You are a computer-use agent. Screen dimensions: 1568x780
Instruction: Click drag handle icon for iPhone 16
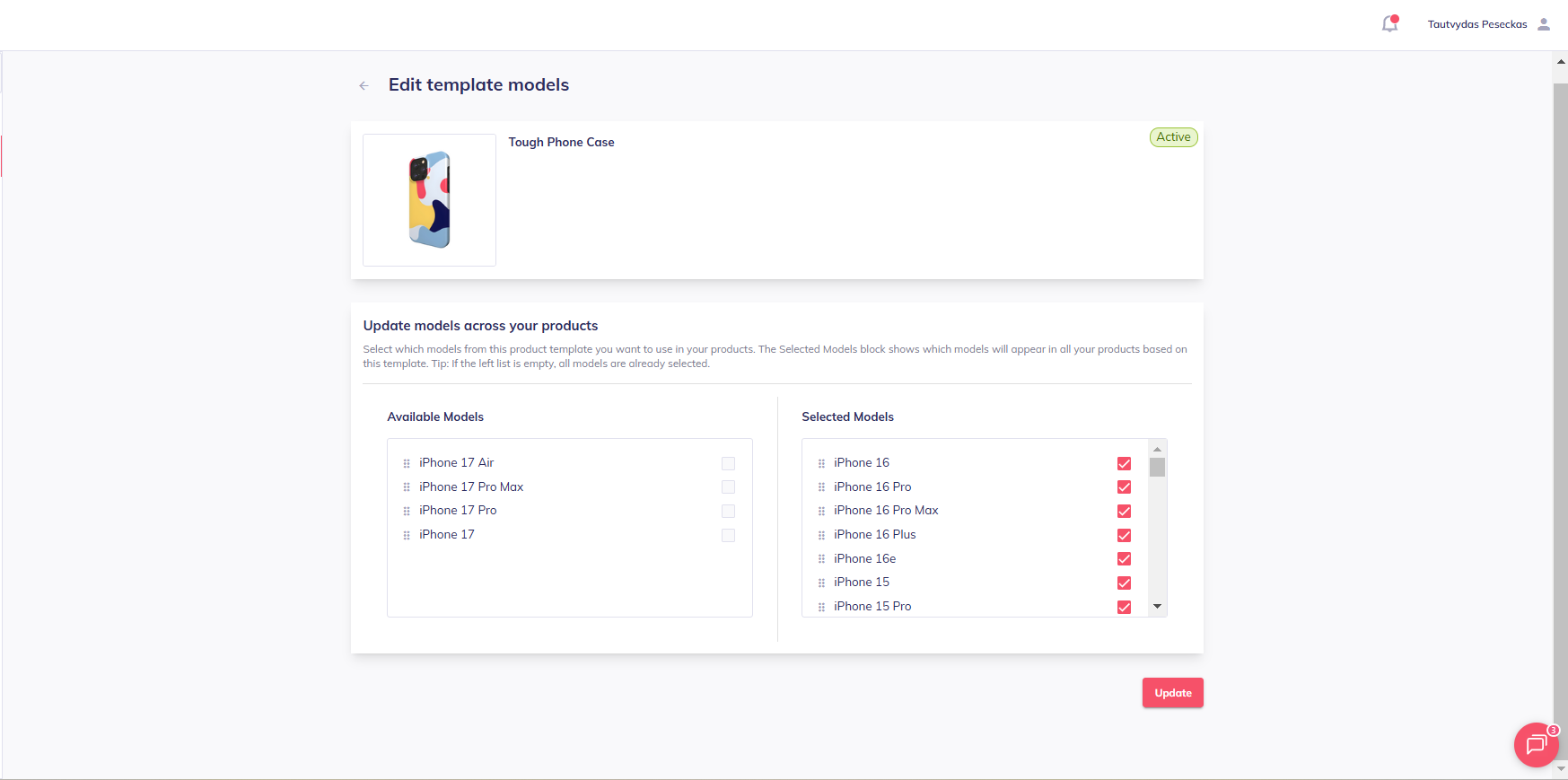point(821,463)
